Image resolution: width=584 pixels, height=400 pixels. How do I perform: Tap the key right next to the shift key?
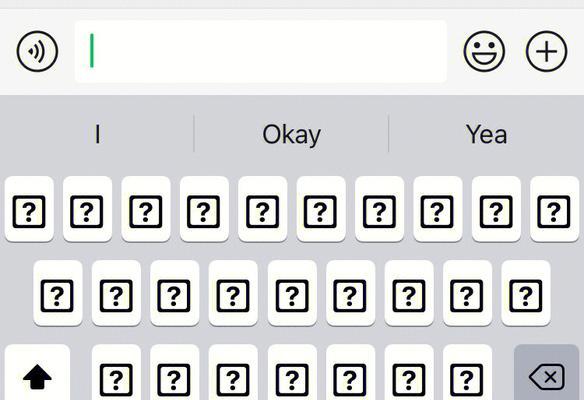point(116,372)
